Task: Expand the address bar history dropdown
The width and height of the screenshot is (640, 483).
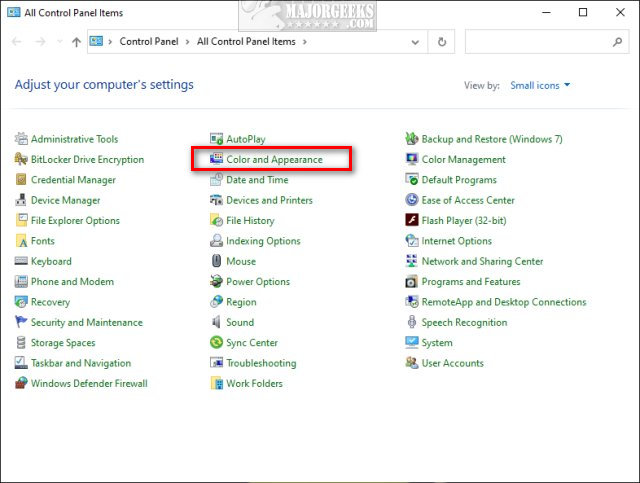Action: [x=415, y=42]
